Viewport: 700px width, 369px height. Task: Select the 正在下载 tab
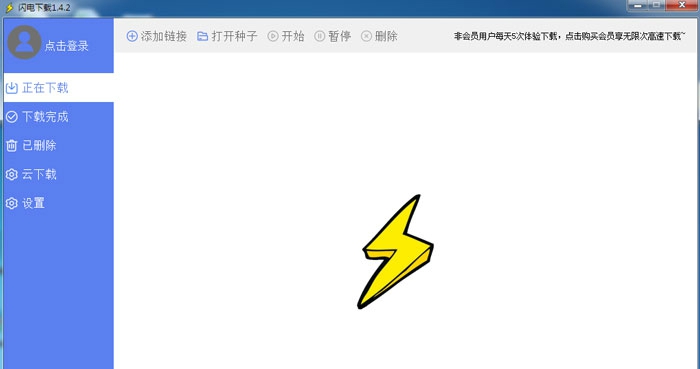click(x=58, y=87)
